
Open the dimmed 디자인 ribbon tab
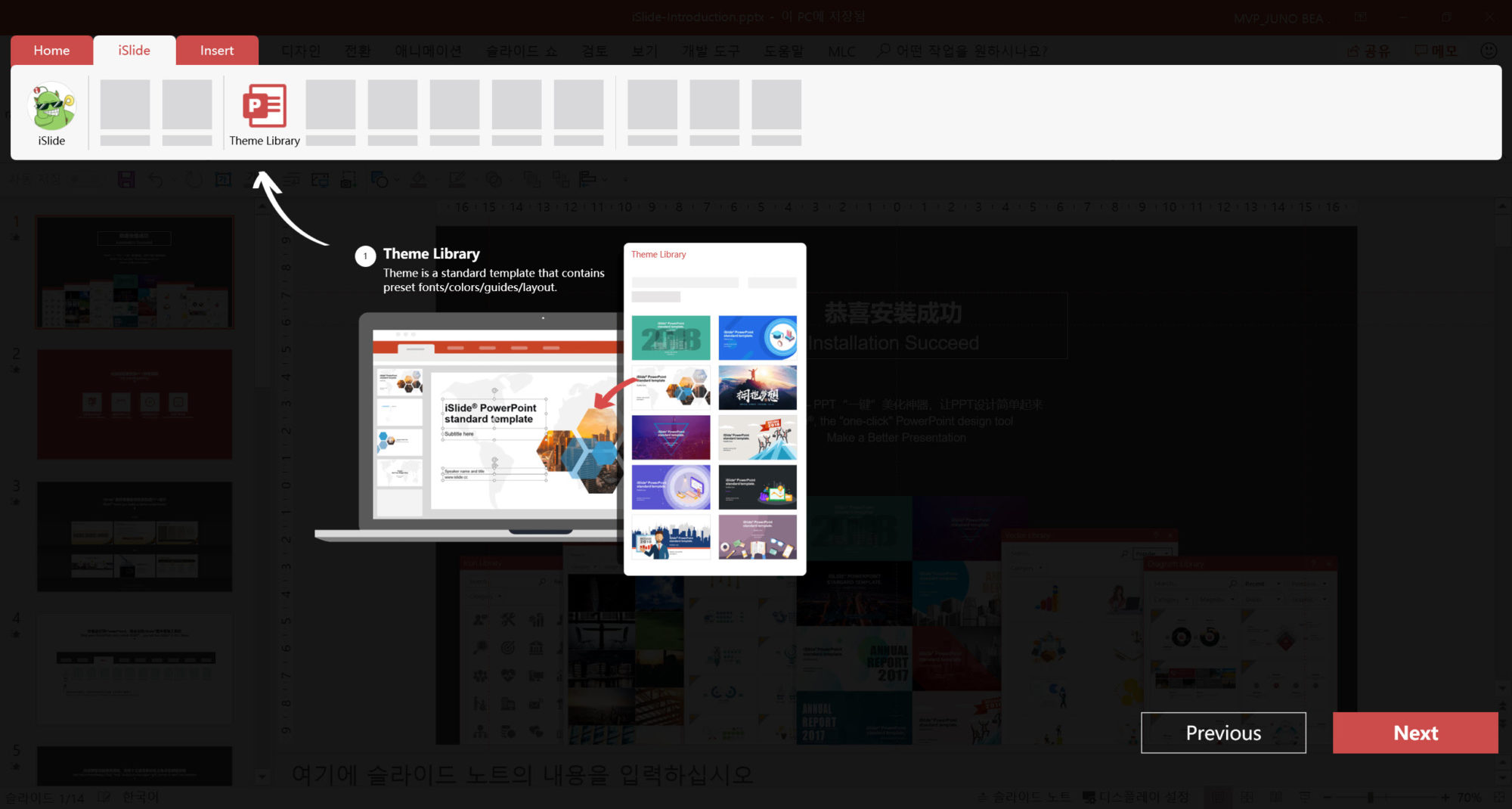click(301, 51)
